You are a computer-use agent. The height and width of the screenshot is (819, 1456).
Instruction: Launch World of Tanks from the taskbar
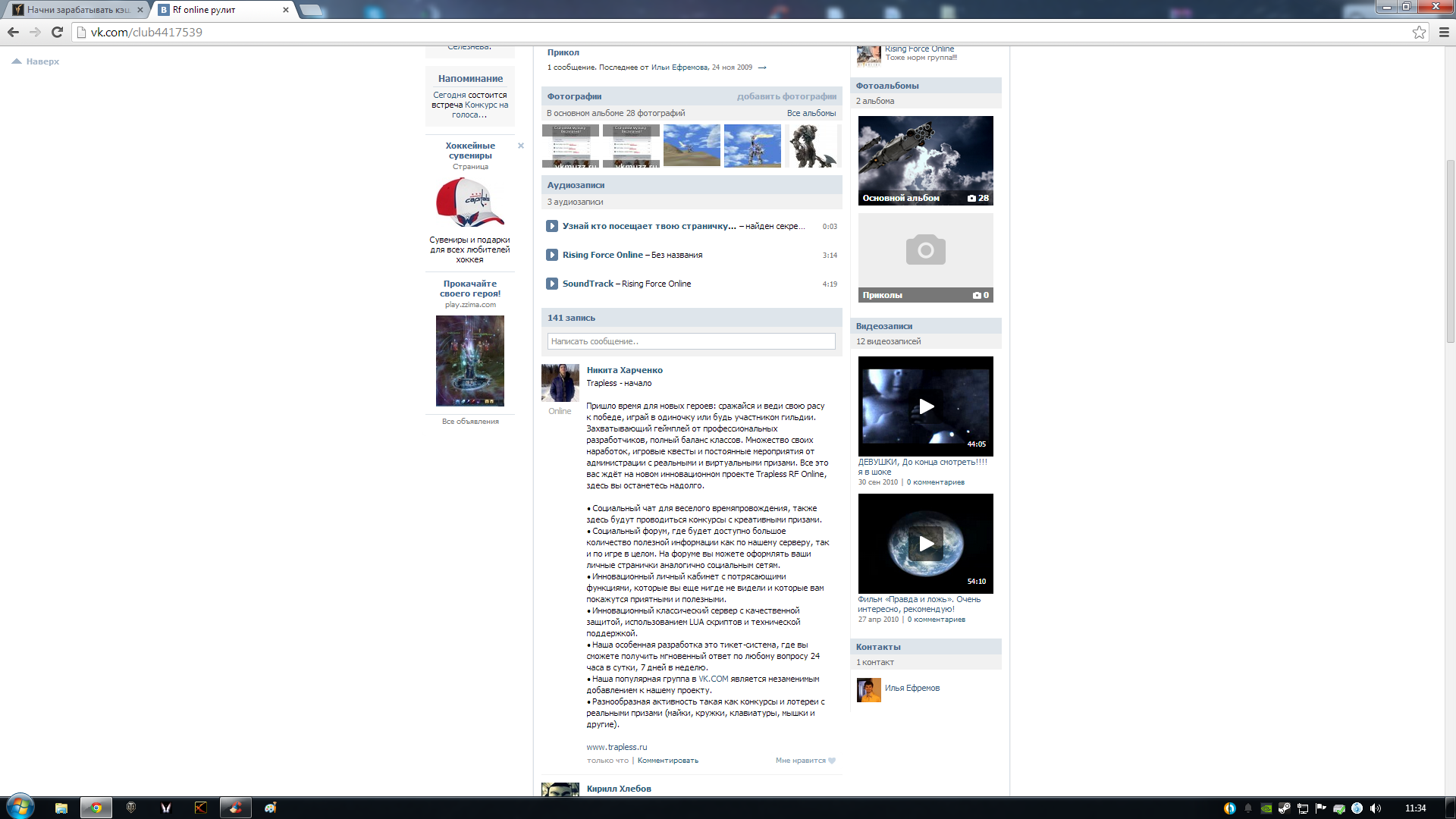[x=131, y=808]
